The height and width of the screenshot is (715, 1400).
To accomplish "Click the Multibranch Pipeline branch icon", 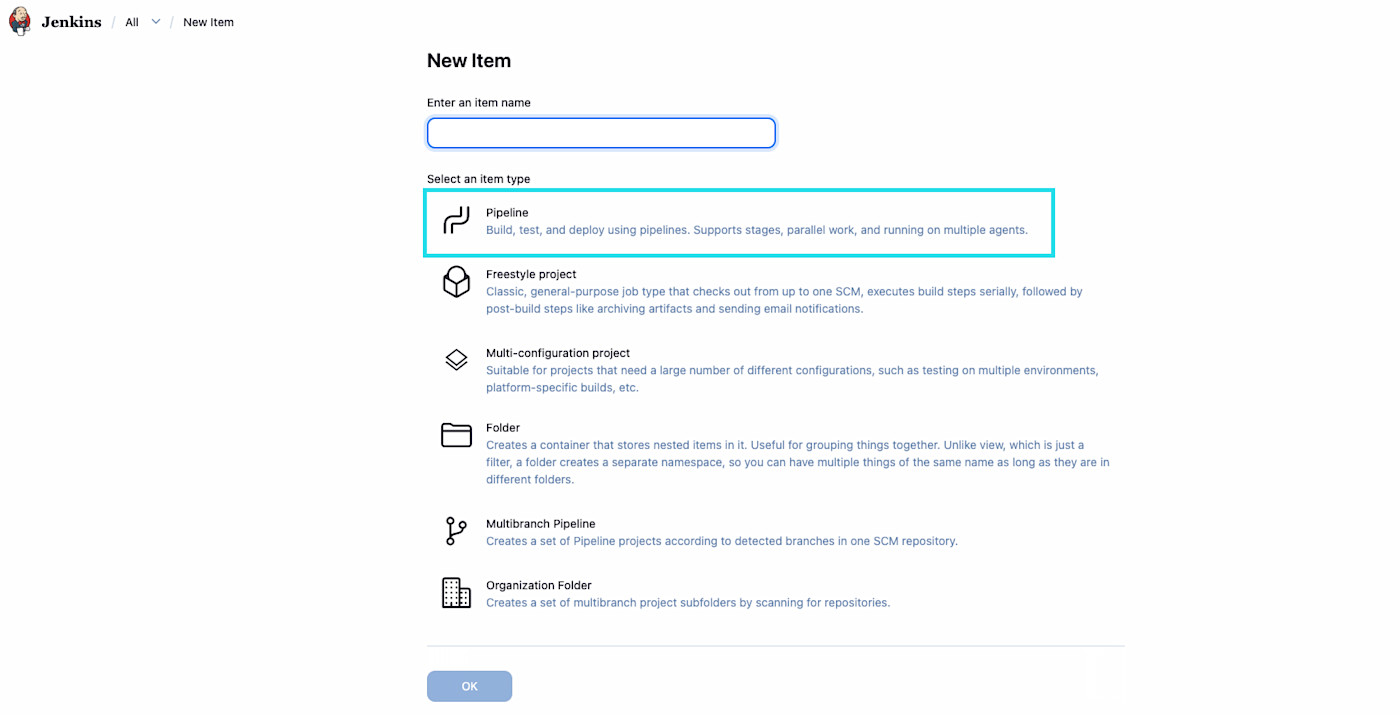I will click(x=456, y=531).
